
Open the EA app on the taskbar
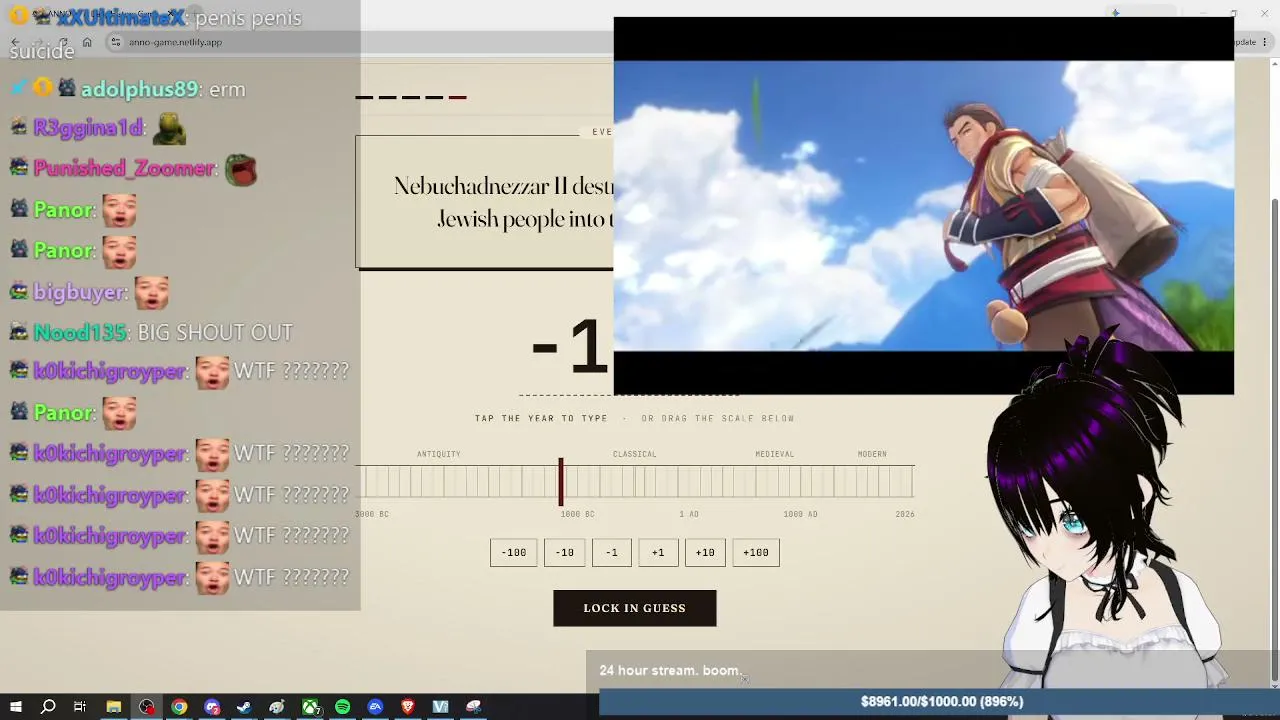click(375, 707)
